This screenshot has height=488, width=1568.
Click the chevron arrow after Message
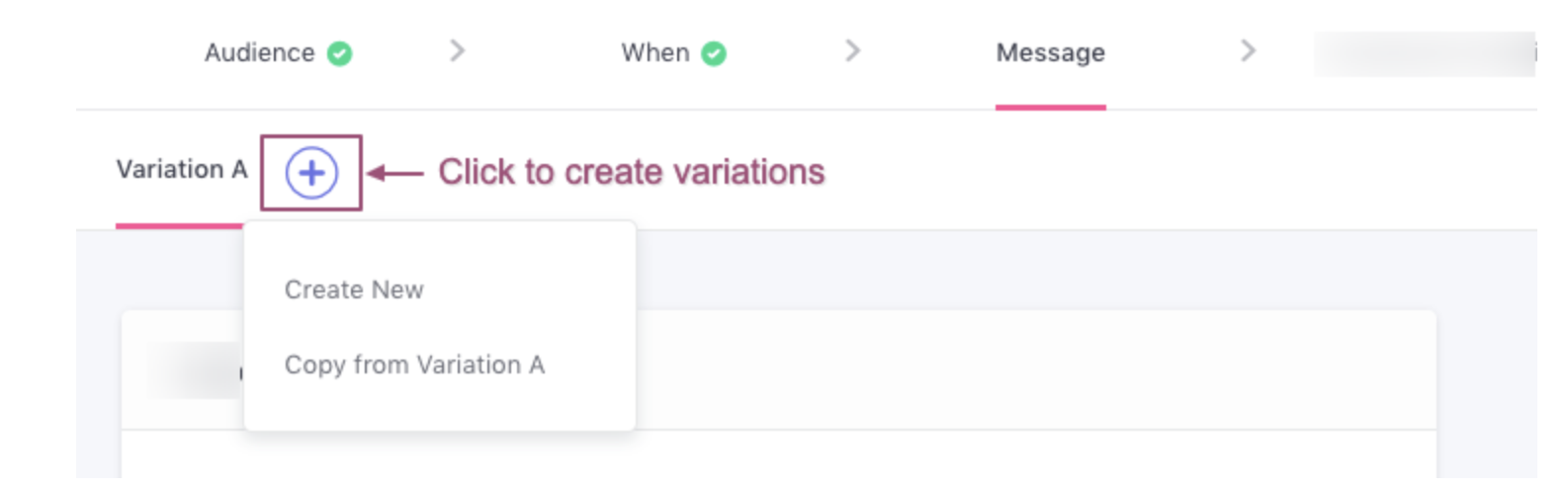pyautogui.click(x=1248, y=51)
